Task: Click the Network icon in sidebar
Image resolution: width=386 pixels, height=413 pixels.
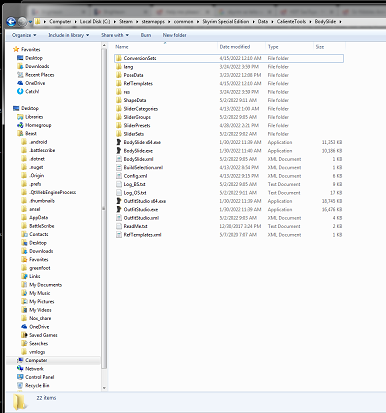Action: (x=20, y=368)
